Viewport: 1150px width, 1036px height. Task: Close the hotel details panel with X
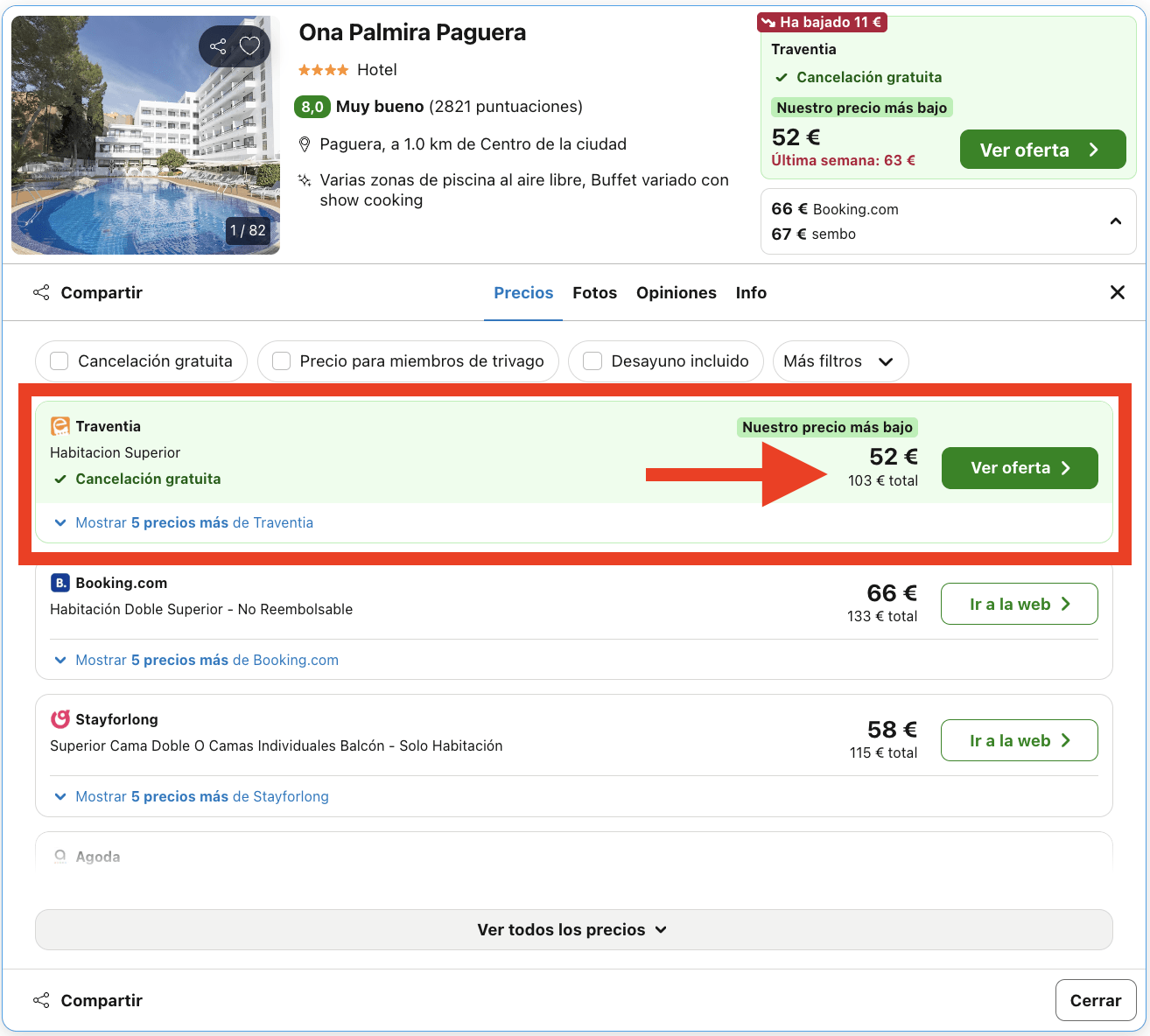click(x=1118, y=292)
